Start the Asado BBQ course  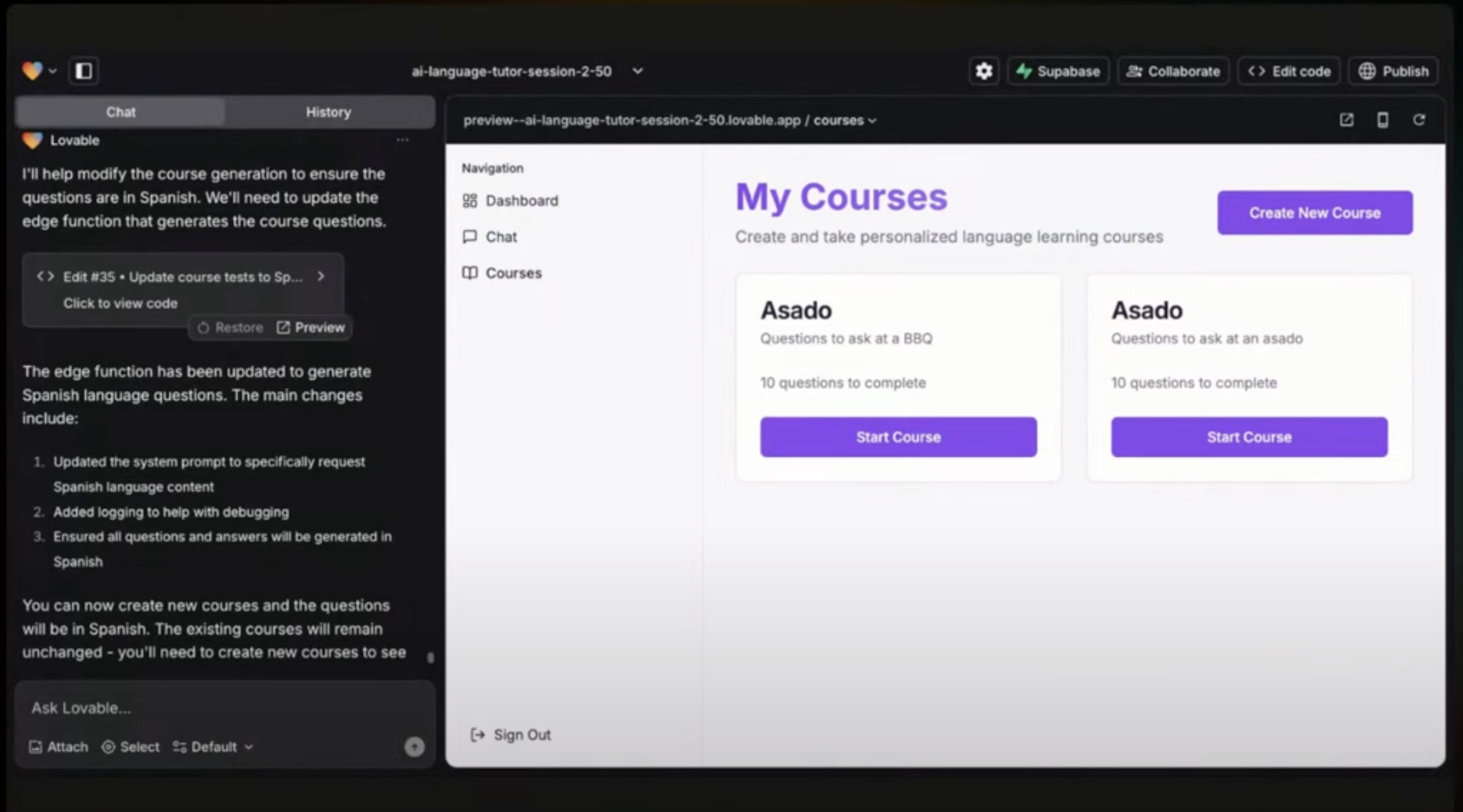coord(898,436)
